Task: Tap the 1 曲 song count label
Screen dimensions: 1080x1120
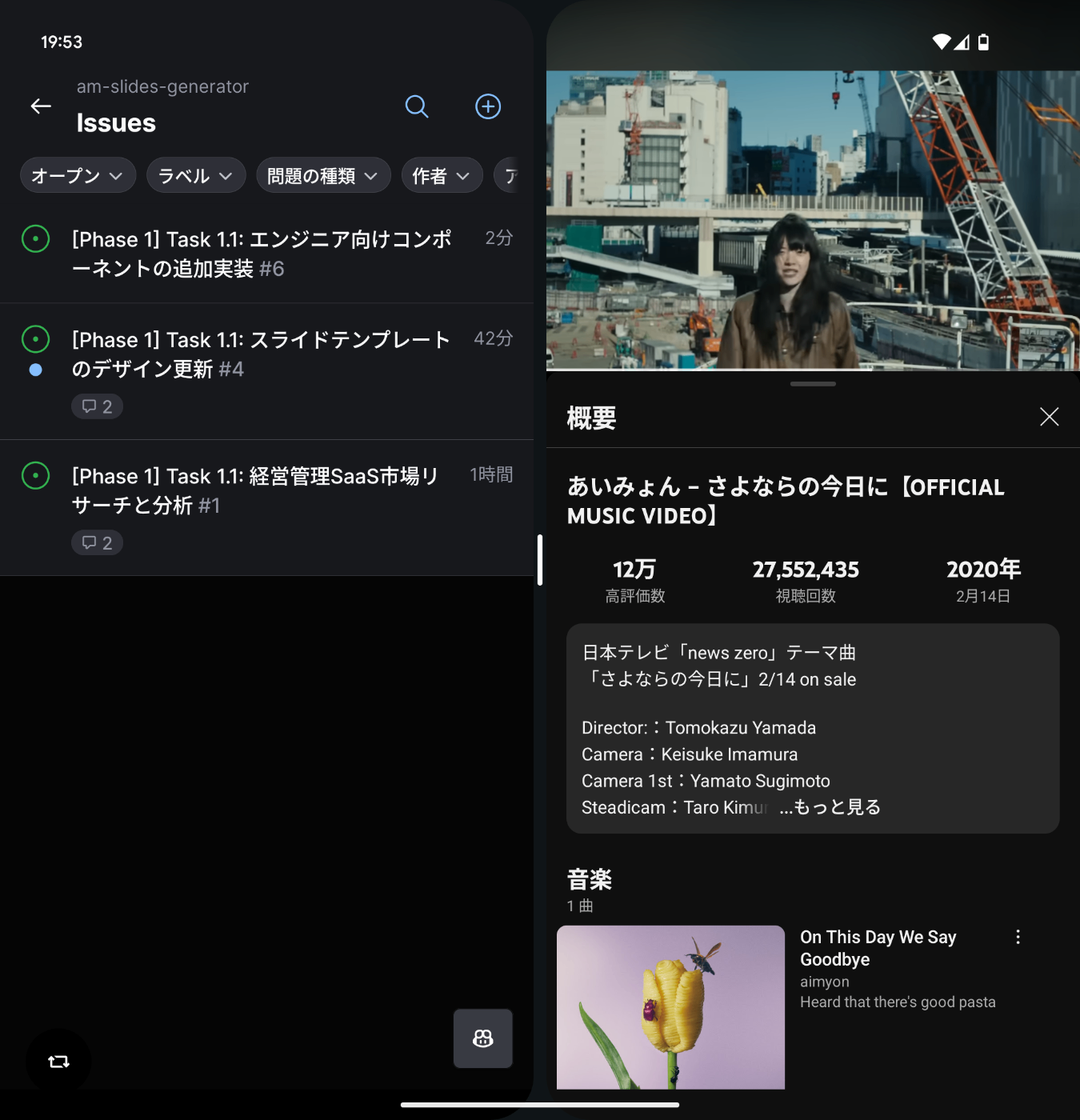Action: pyautogui.click(x=580, y=906)
